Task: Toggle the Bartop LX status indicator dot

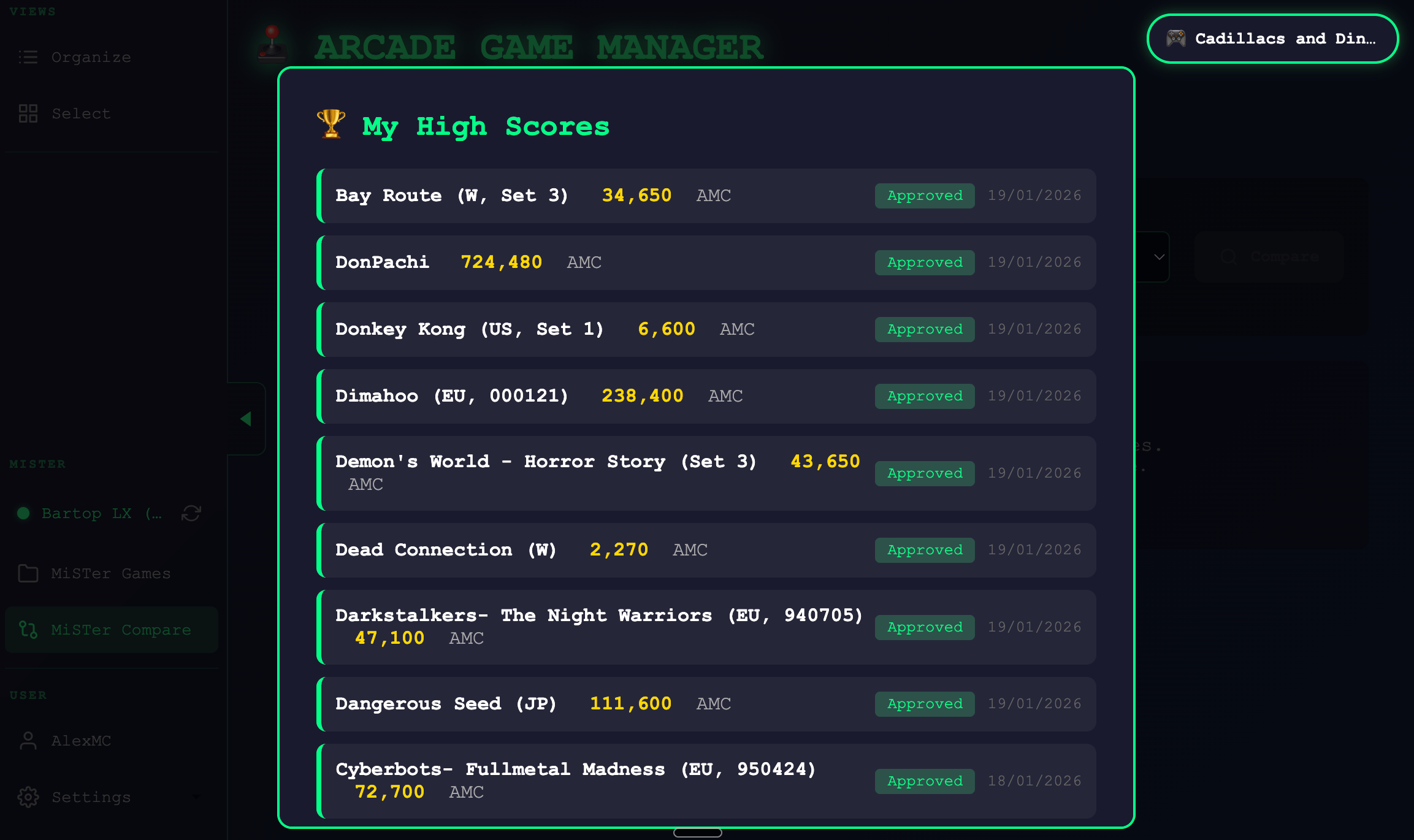Action: point(23,513)
